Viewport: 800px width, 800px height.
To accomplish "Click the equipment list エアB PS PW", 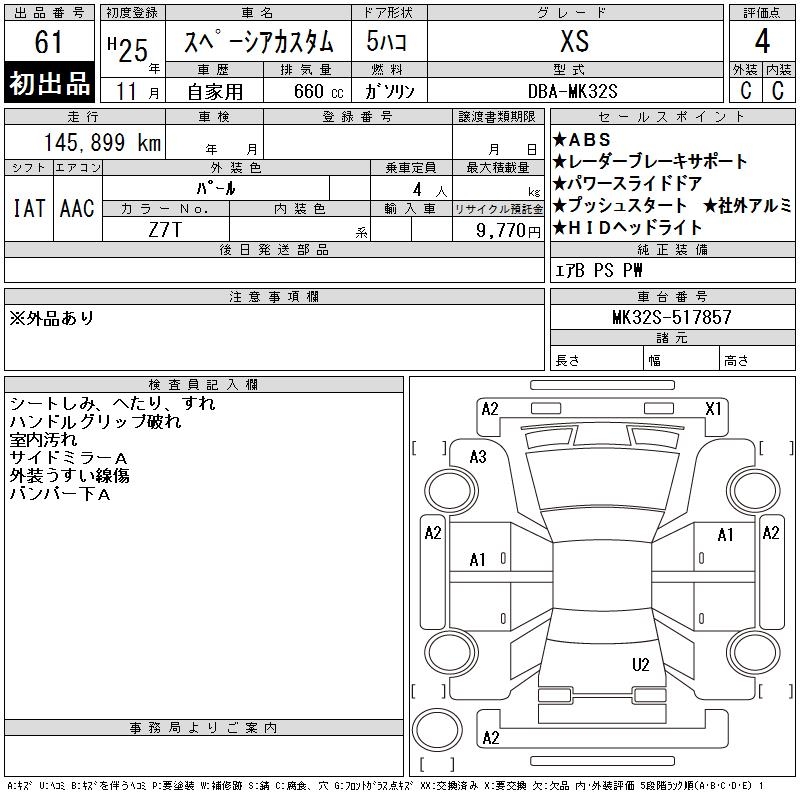I will click(x=598, y=270).
